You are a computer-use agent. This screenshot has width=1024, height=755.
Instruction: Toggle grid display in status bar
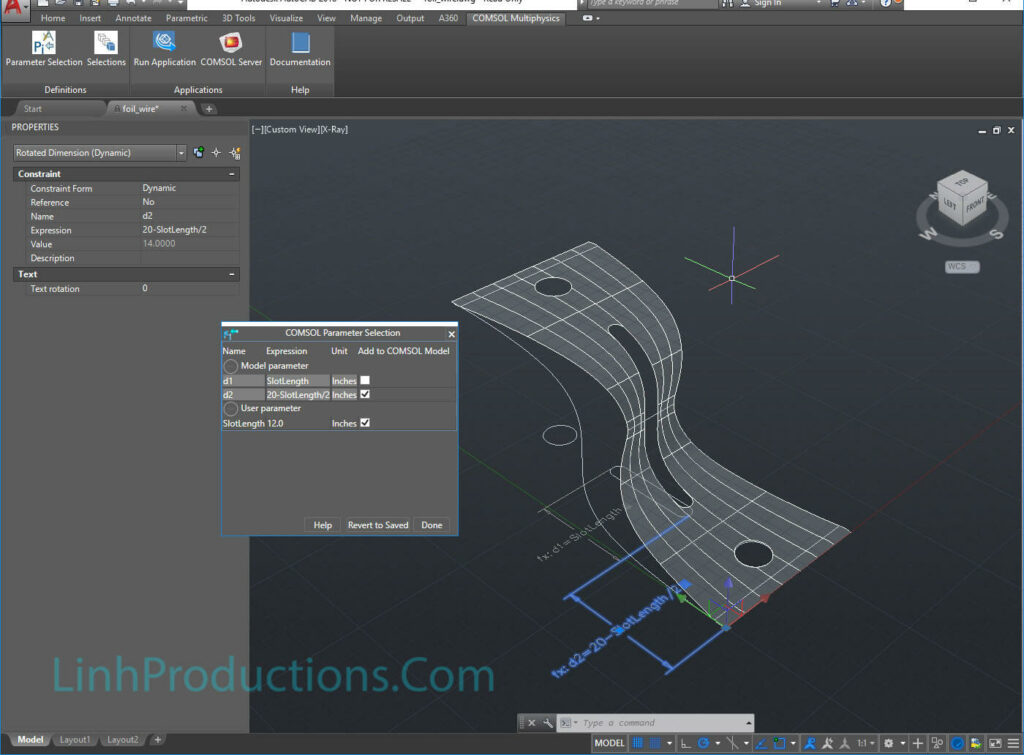(x=638, y=743)
